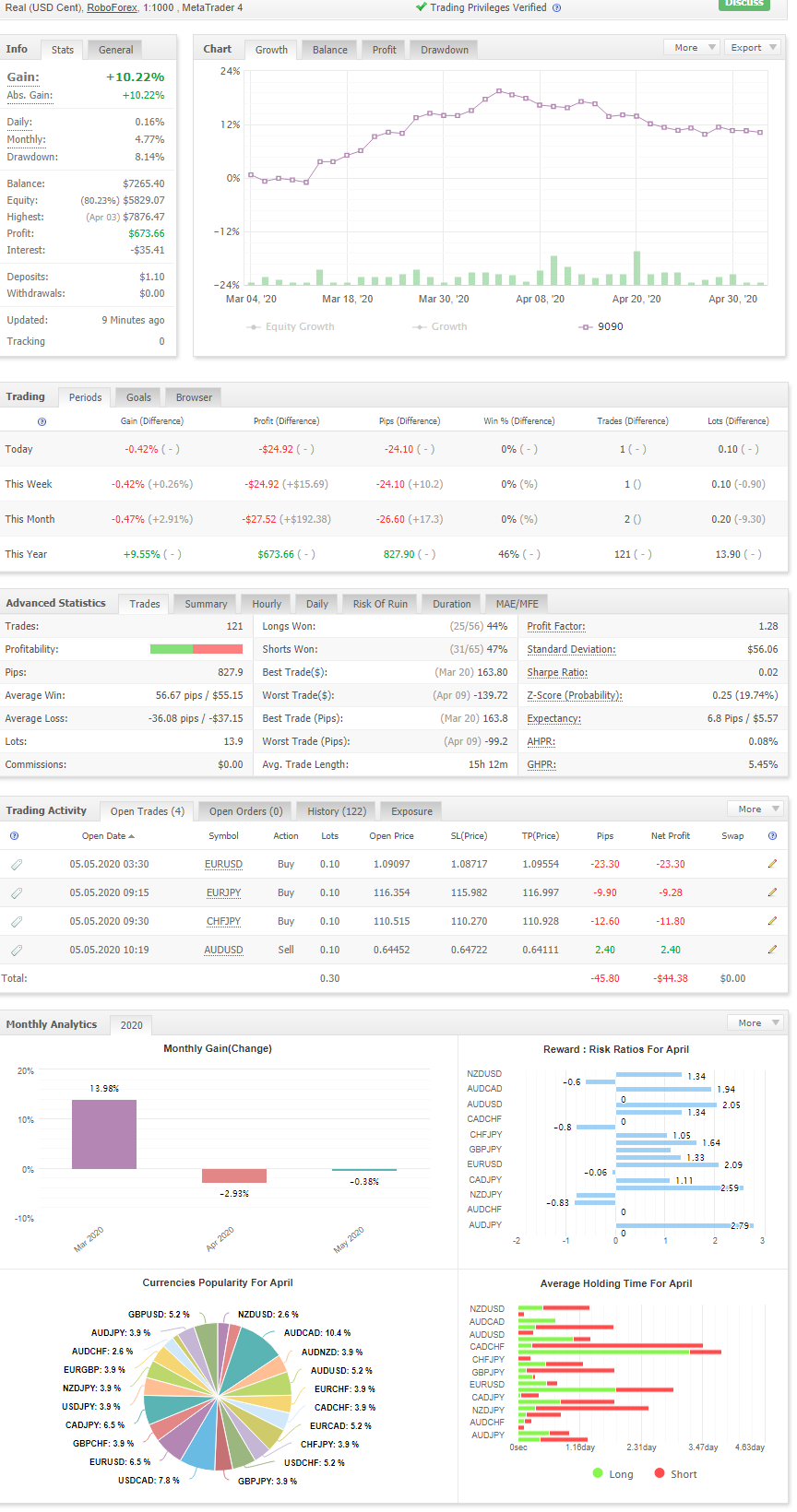
Task: Open the RoboForex broker link
Action: pos(113,7)
